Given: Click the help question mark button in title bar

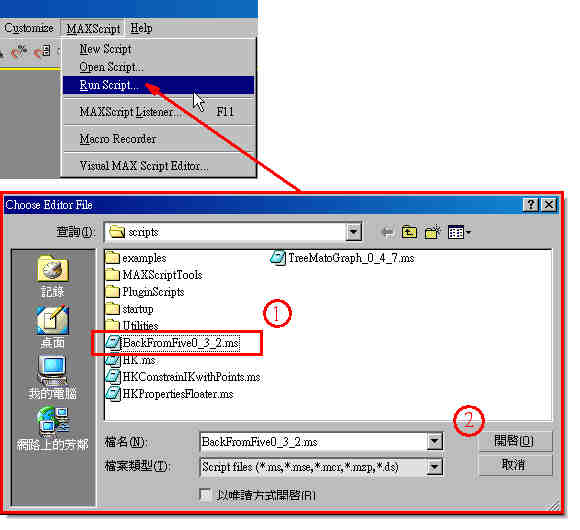Looking at the screenshot, I should coord(531,205).
